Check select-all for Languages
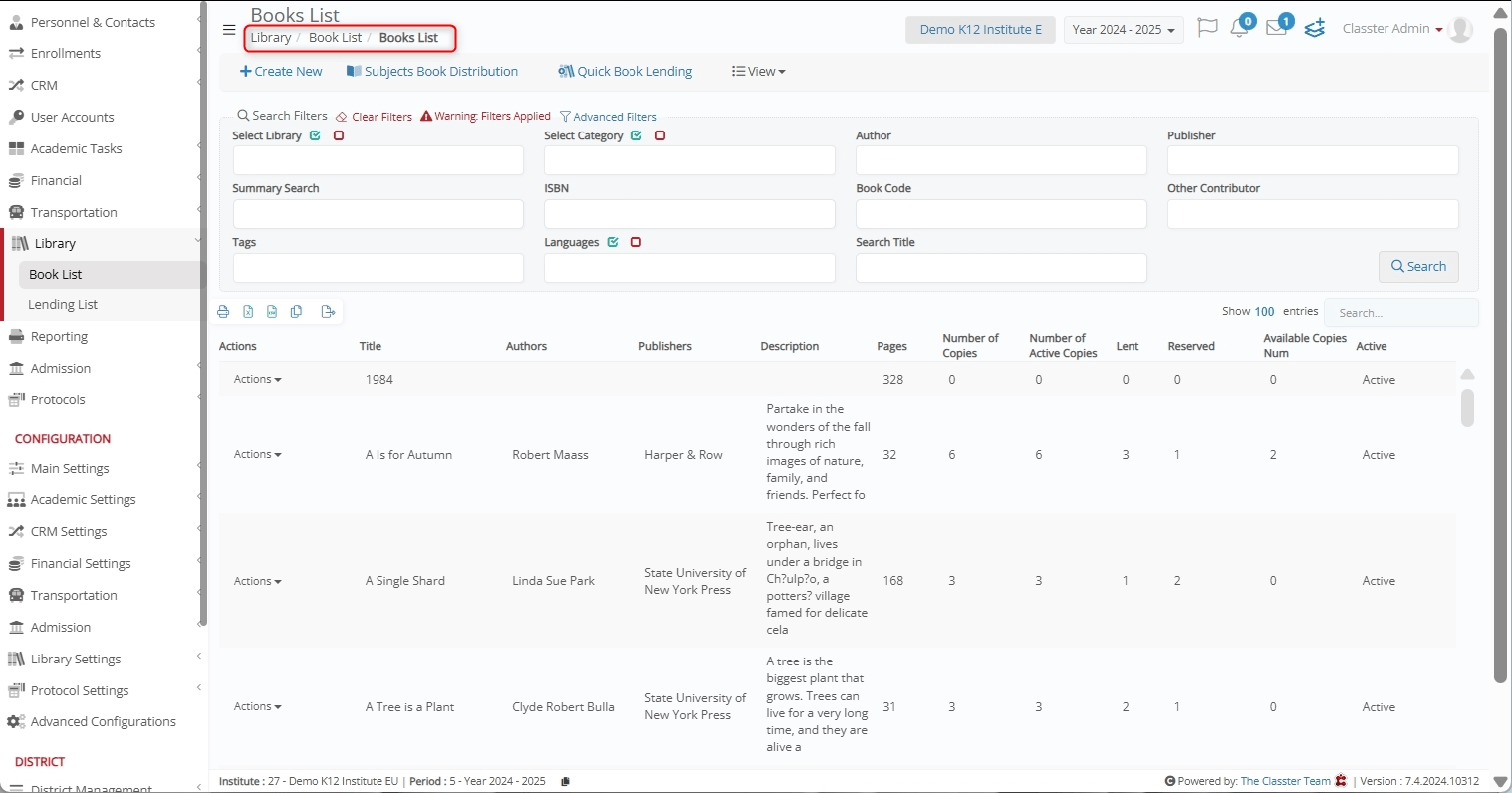 pyautogui.click(x=613, y=242)
